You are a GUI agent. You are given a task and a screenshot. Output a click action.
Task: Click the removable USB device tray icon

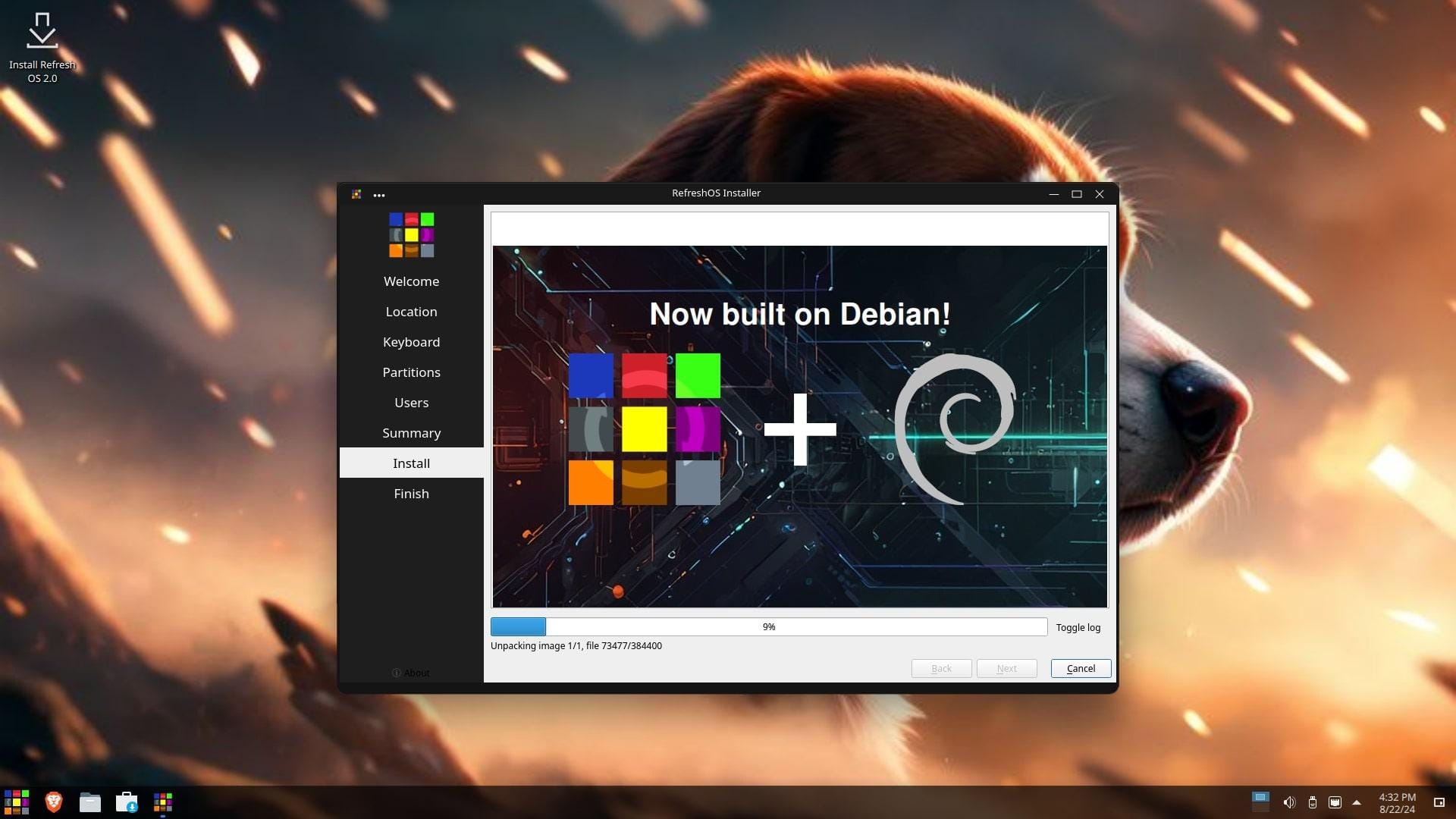click(1312, 802)
